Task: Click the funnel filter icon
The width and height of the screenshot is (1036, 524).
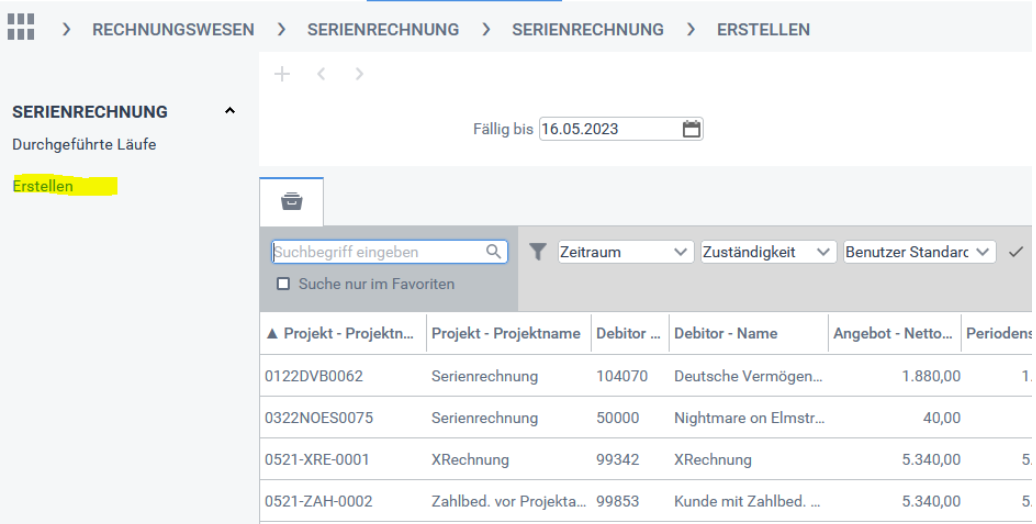Action: (x=538, y=252)
